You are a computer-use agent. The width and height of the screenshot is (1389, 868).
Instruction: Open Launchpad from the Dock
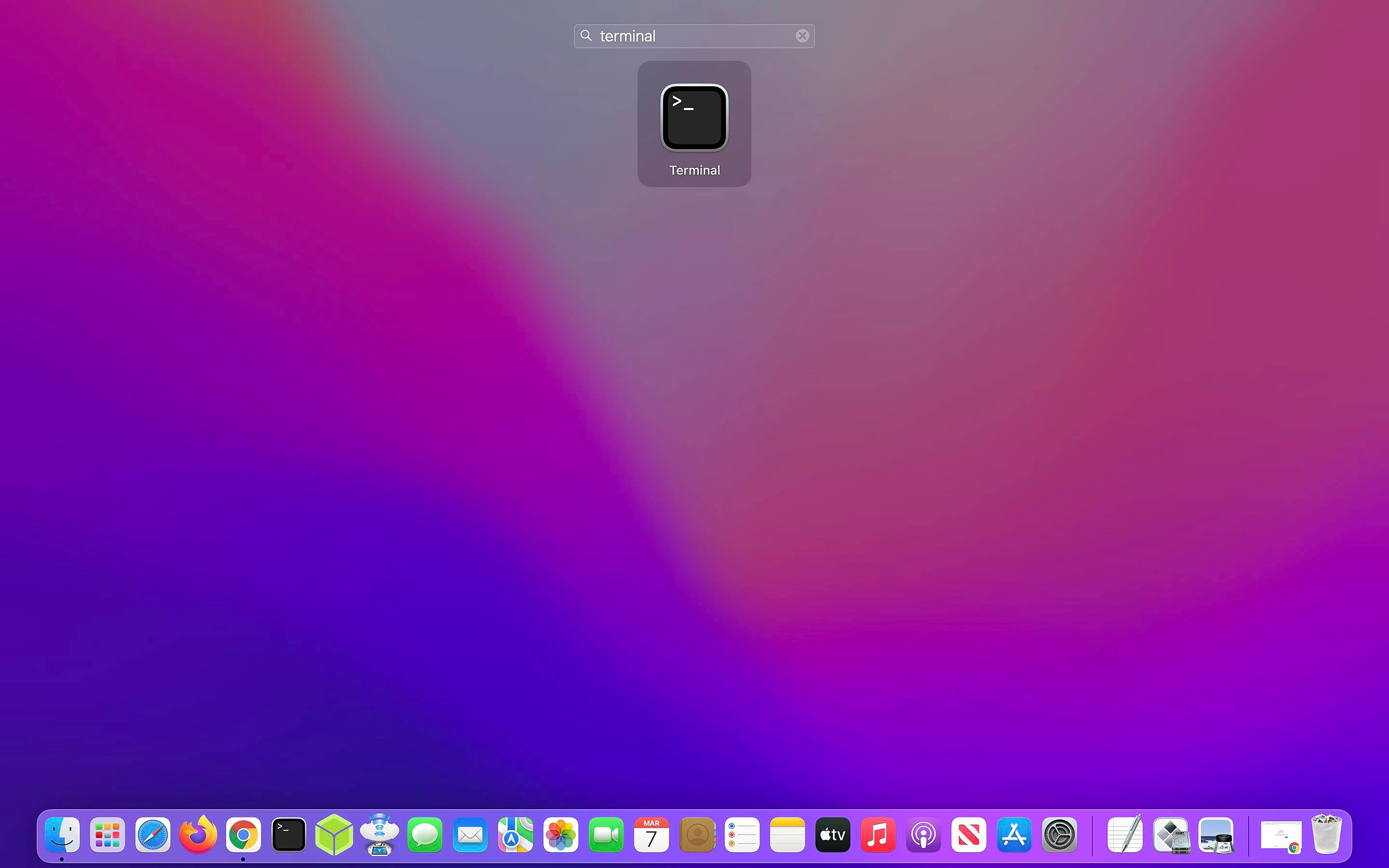107,835
